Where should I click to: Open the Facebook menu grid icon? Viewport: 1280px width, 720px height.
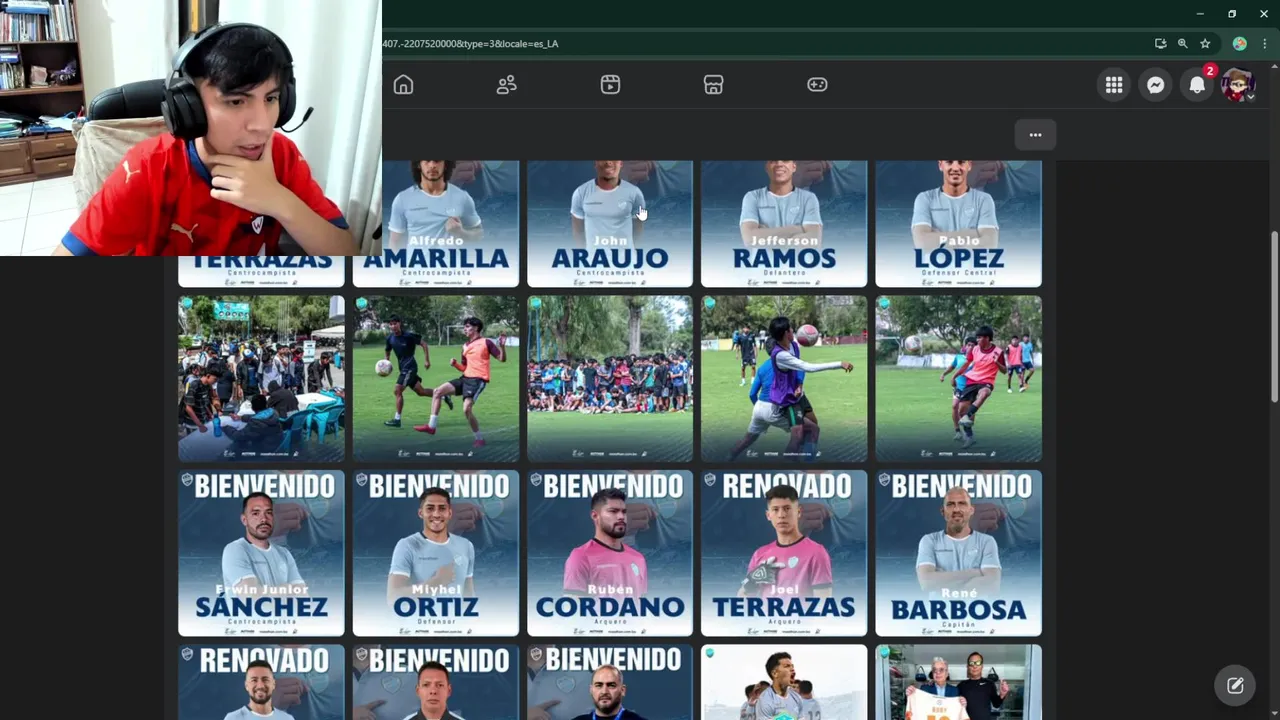[x=1114, y=85]
